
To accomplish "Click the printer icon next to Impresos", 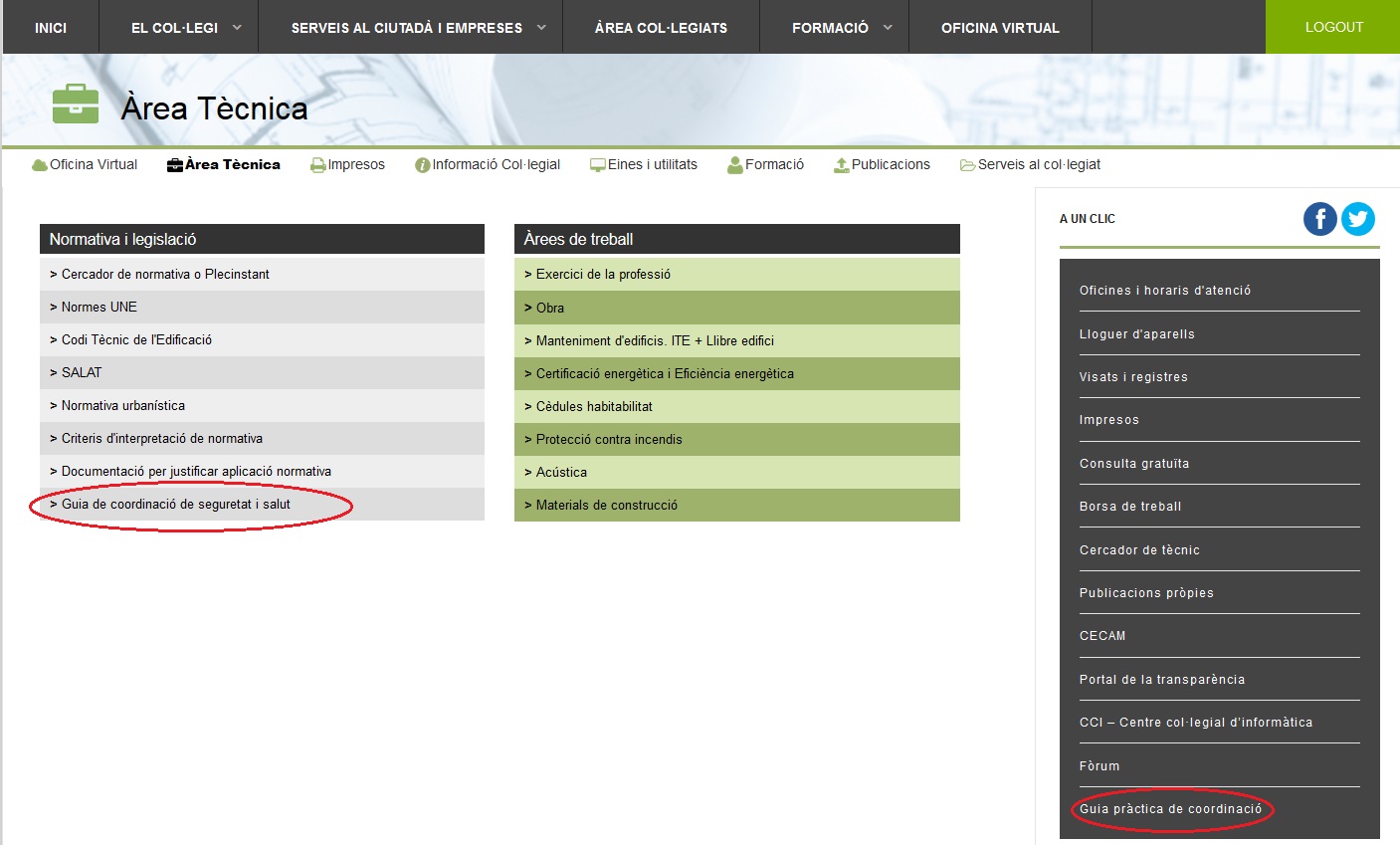I will (x=318, y=165).
